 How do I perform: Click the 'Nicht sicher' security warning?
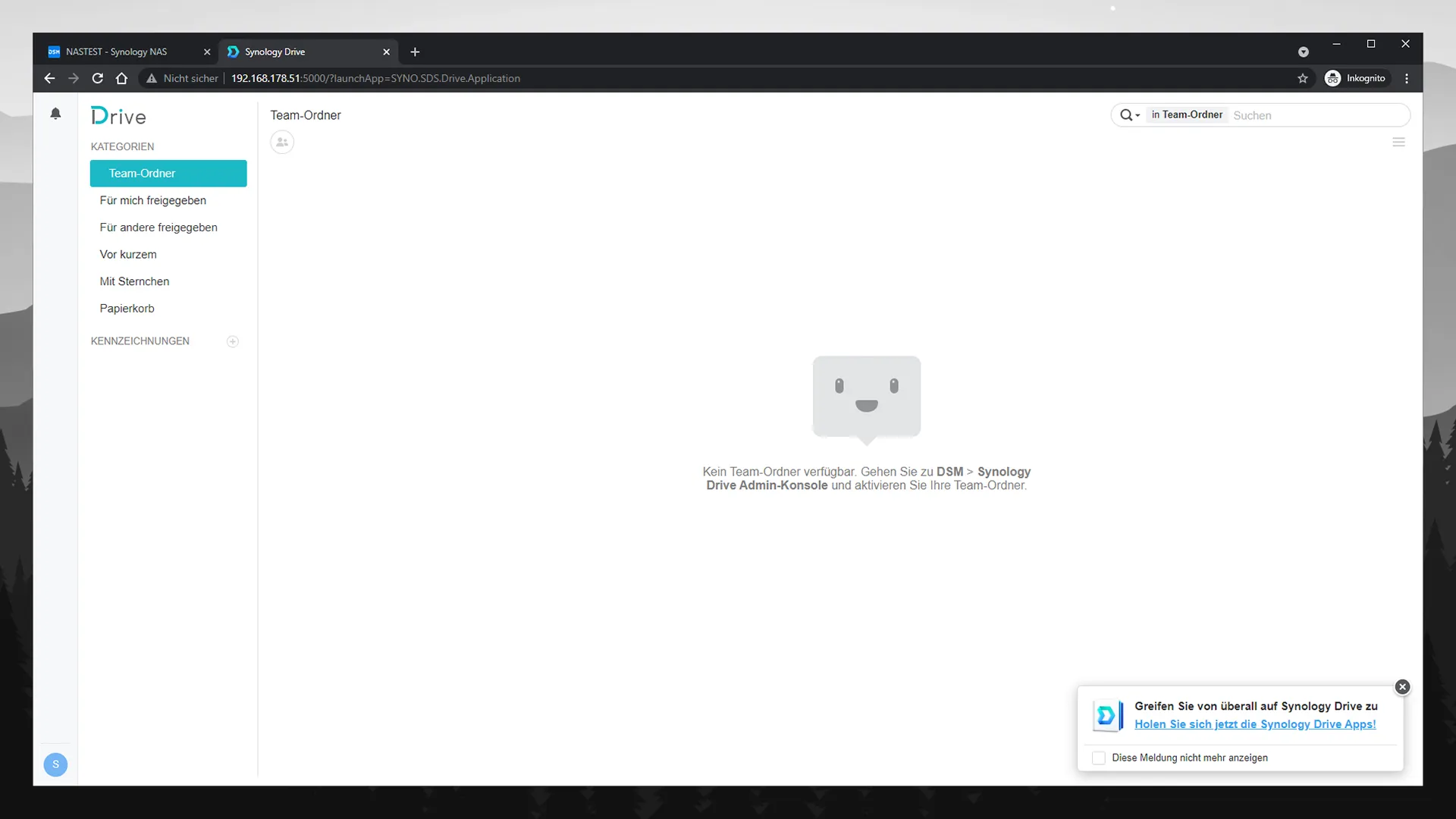[x=182, y=78]
